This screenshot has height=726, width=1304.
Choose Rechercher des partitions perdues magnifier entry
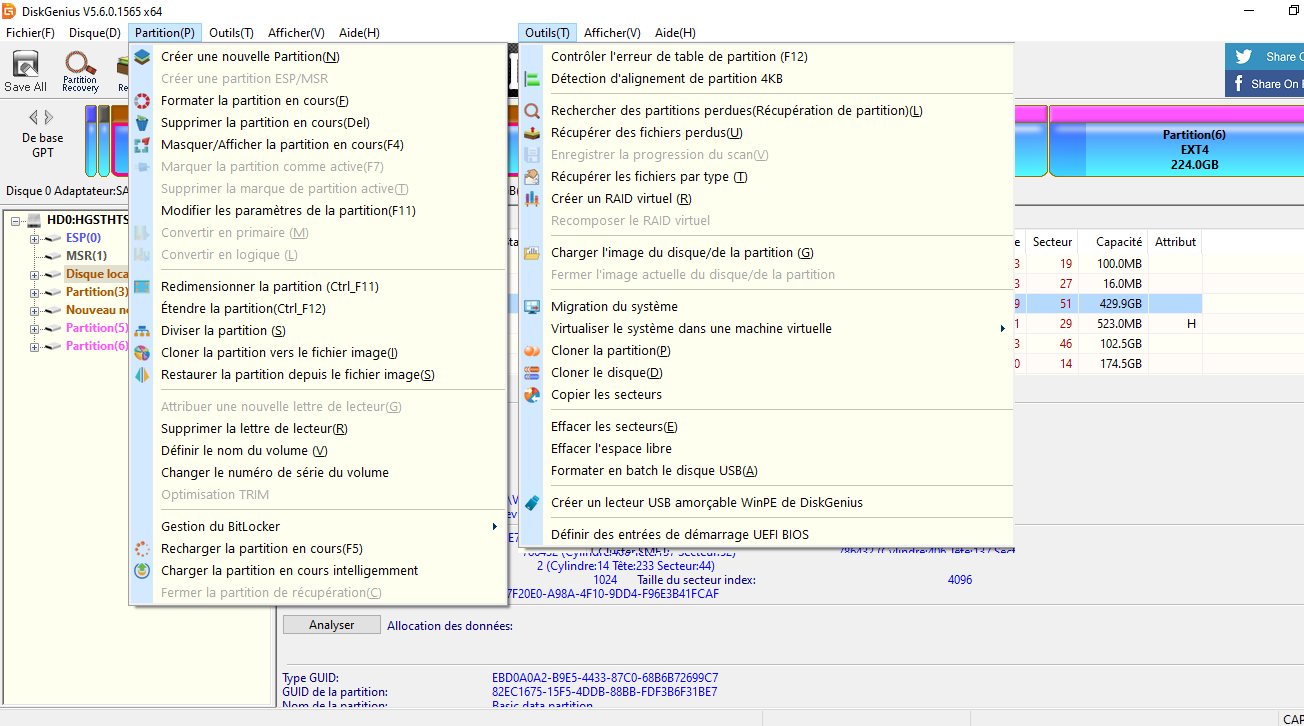point(532,111)
